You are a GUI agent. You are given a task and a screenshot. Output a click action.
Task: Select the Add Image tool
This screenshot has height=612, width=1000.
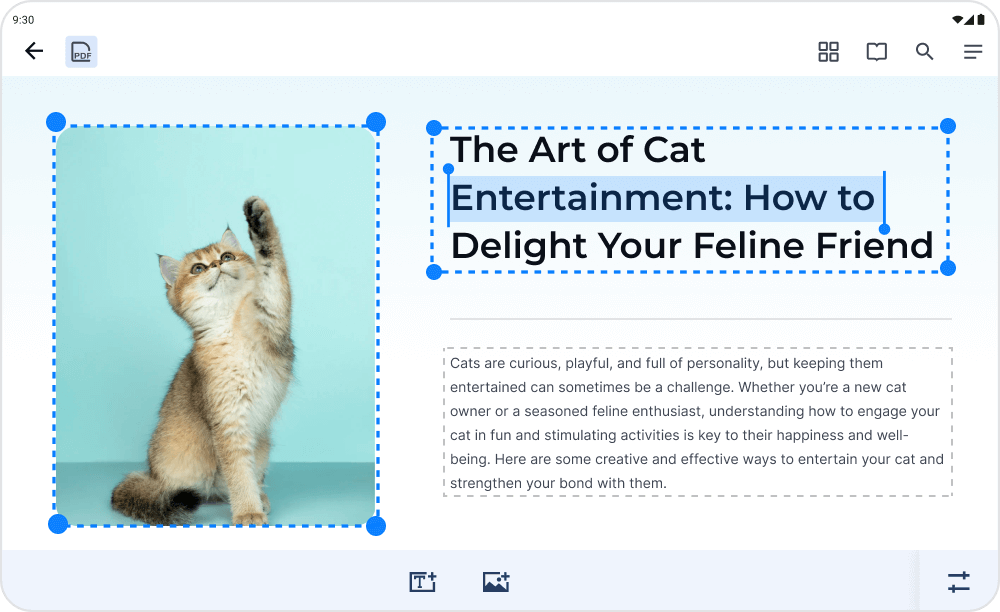[496, 581]
